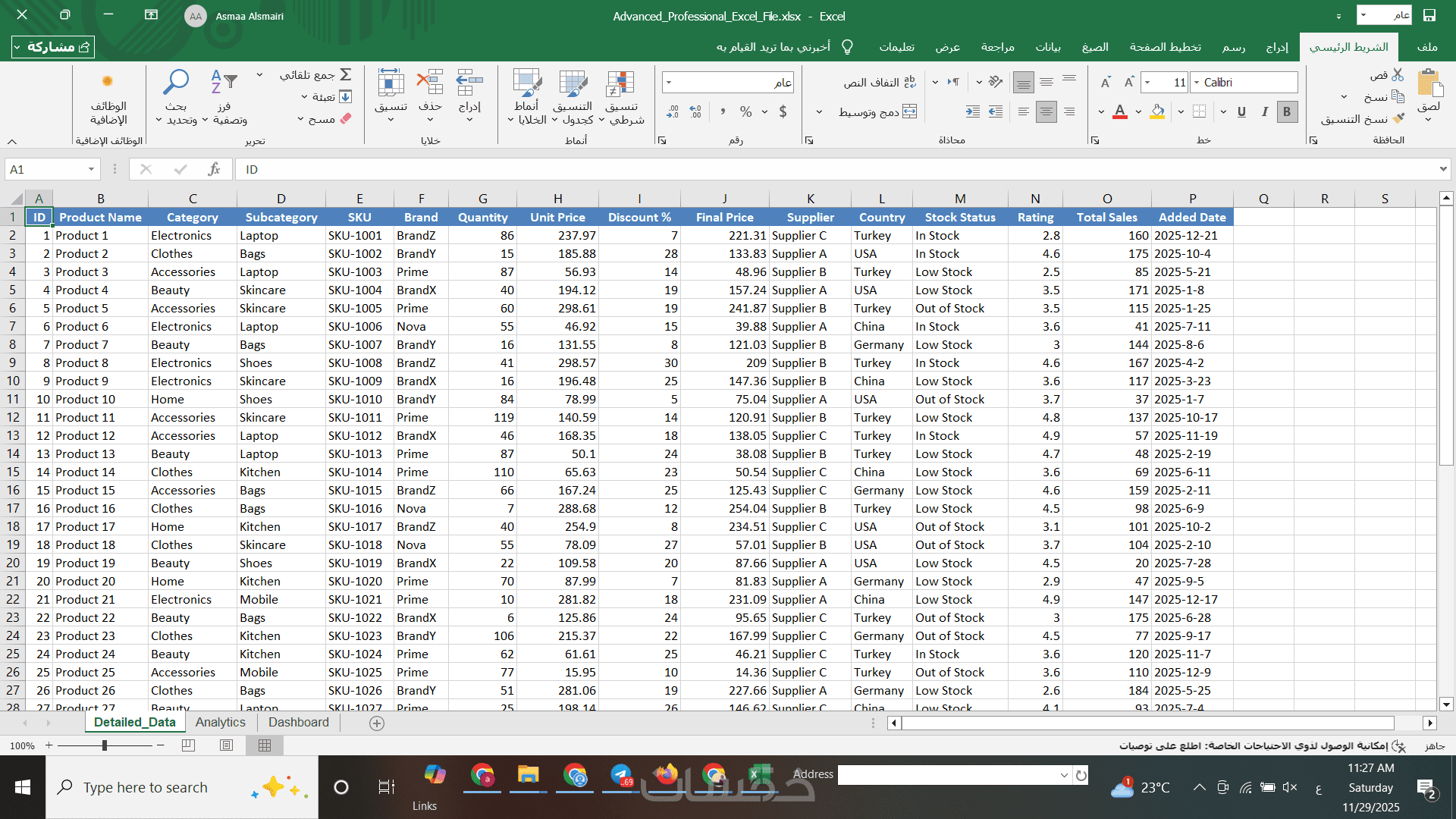
Task: Click the Insert Function fx icon
Action: coord(215,169)
